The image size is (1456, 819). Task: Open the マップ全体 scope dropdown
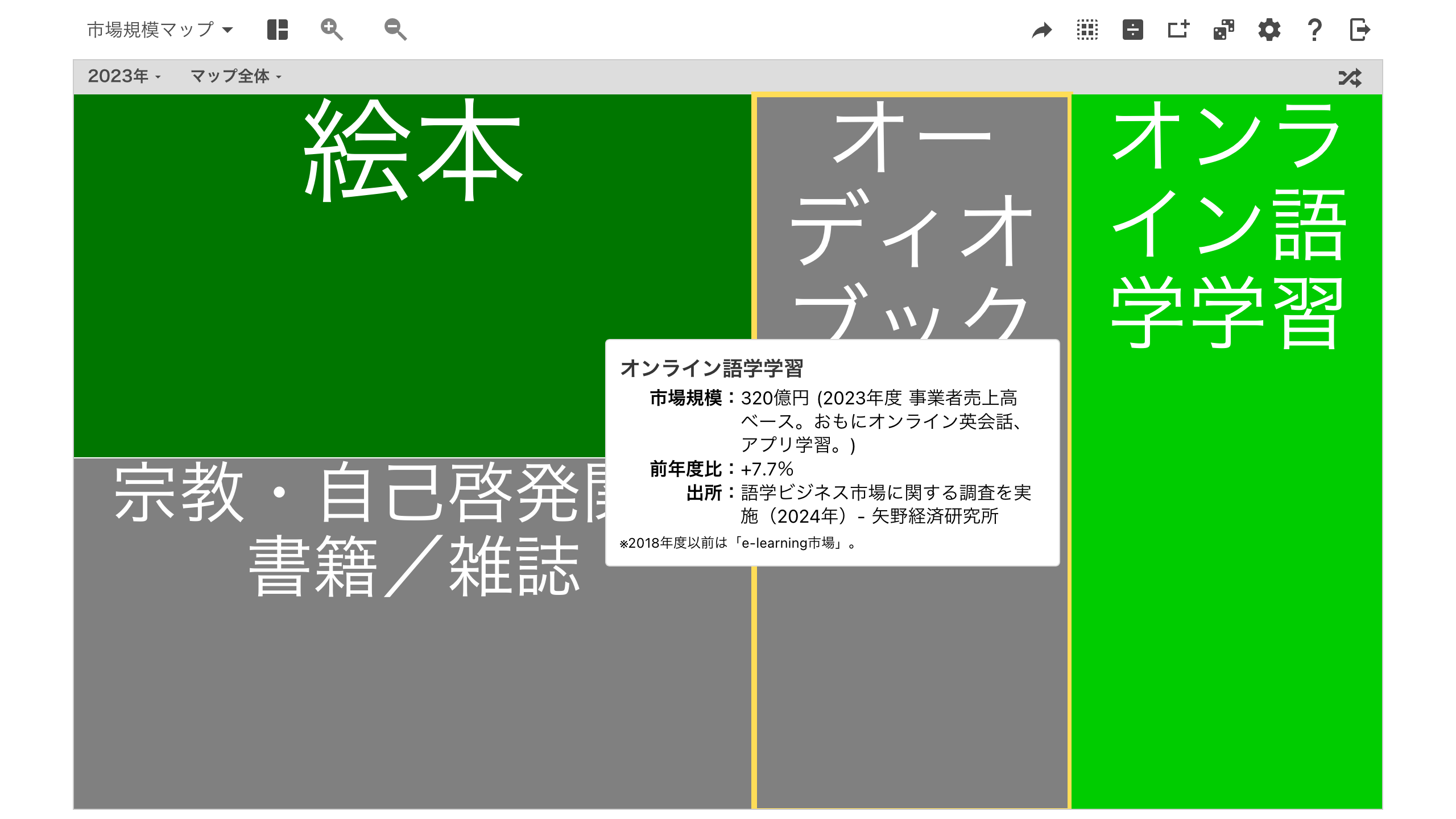pyautogui.click(x=236, y=76)
